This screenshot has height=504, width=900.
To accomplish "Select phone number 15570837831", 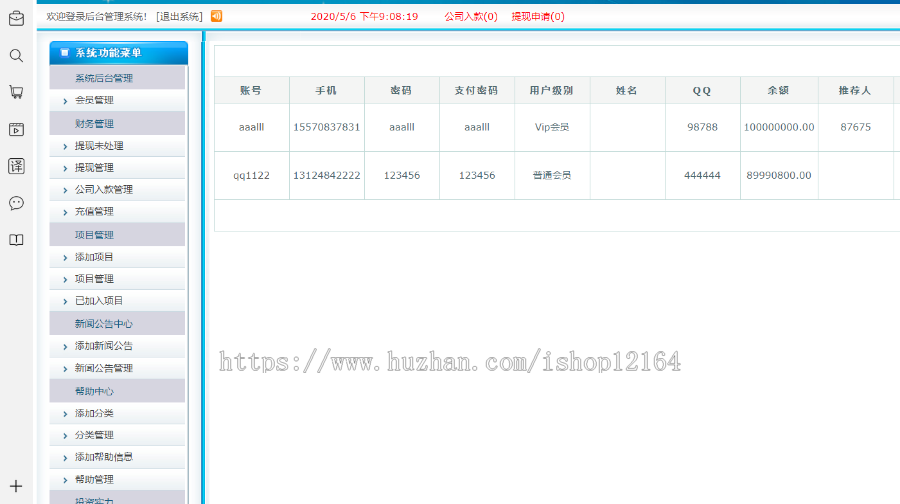I will pyautogui.click(x=327, y=127).
